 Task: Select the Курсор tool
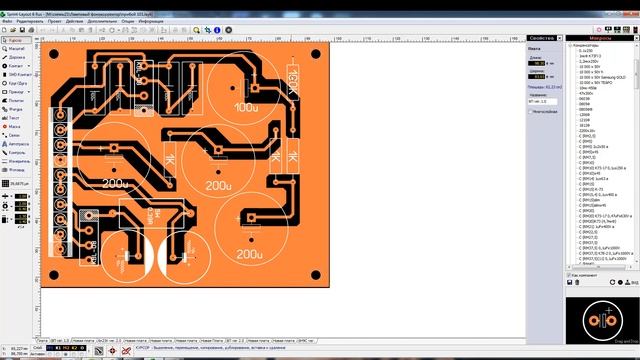(x=16, y=40)
